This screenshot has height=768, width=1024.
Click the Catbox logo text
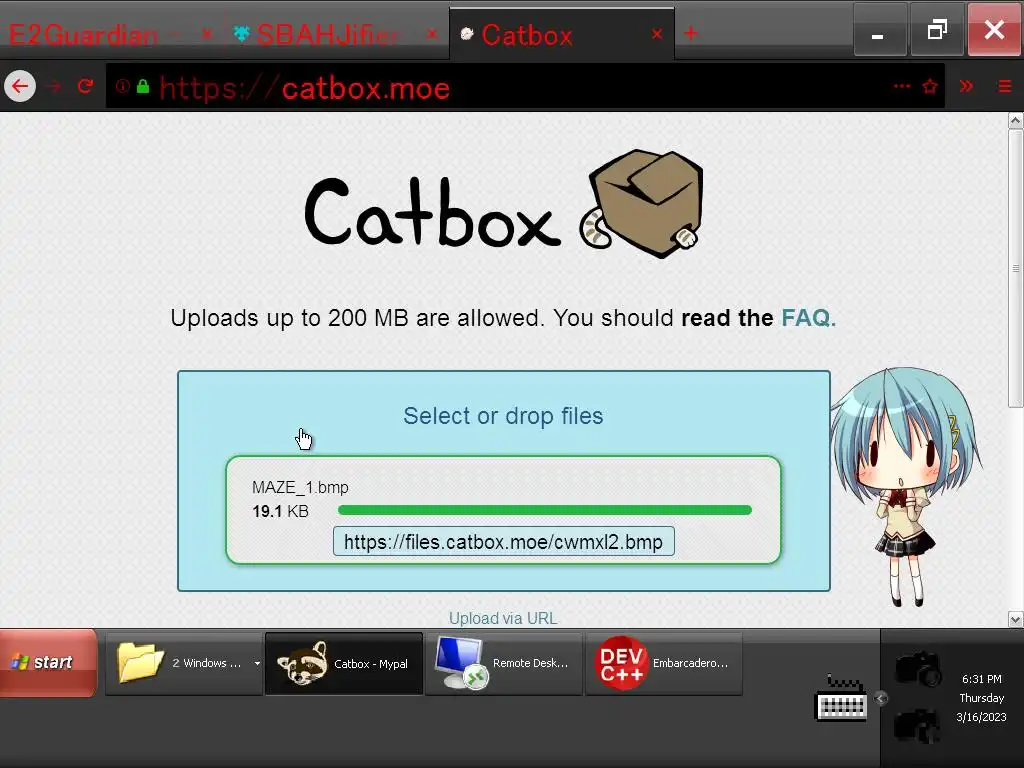tap(432, 213)
